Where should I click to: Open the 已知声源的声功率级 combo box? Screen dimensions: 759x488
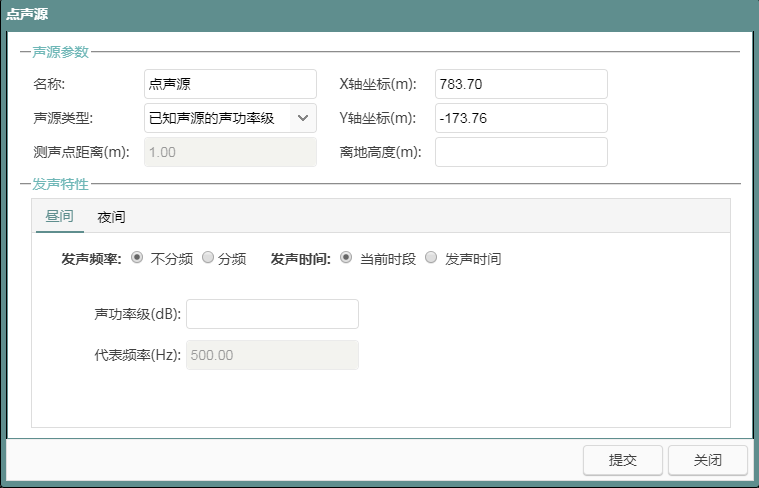(x=217, y=118)
